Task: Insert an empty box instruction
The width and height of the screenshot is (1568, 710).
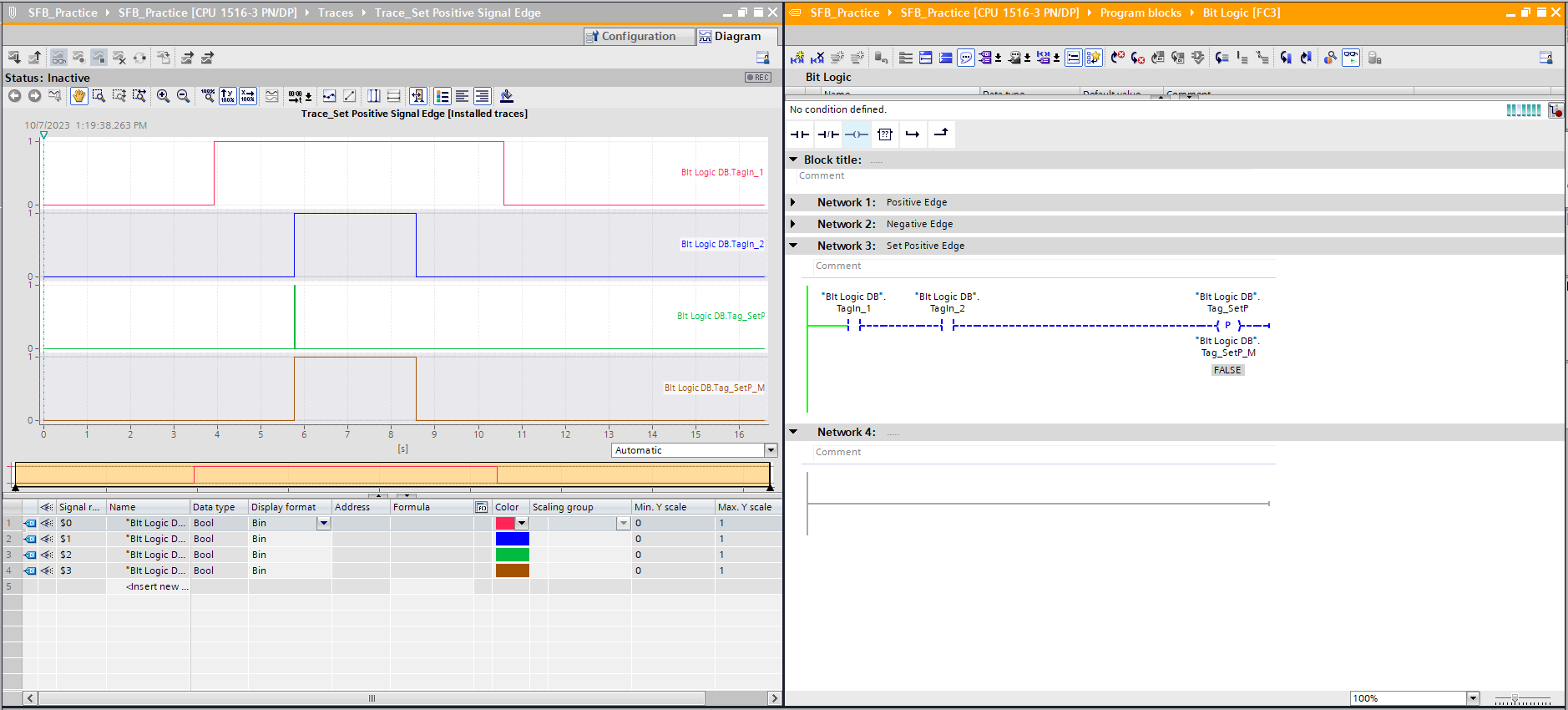Action: click(885, 134)
